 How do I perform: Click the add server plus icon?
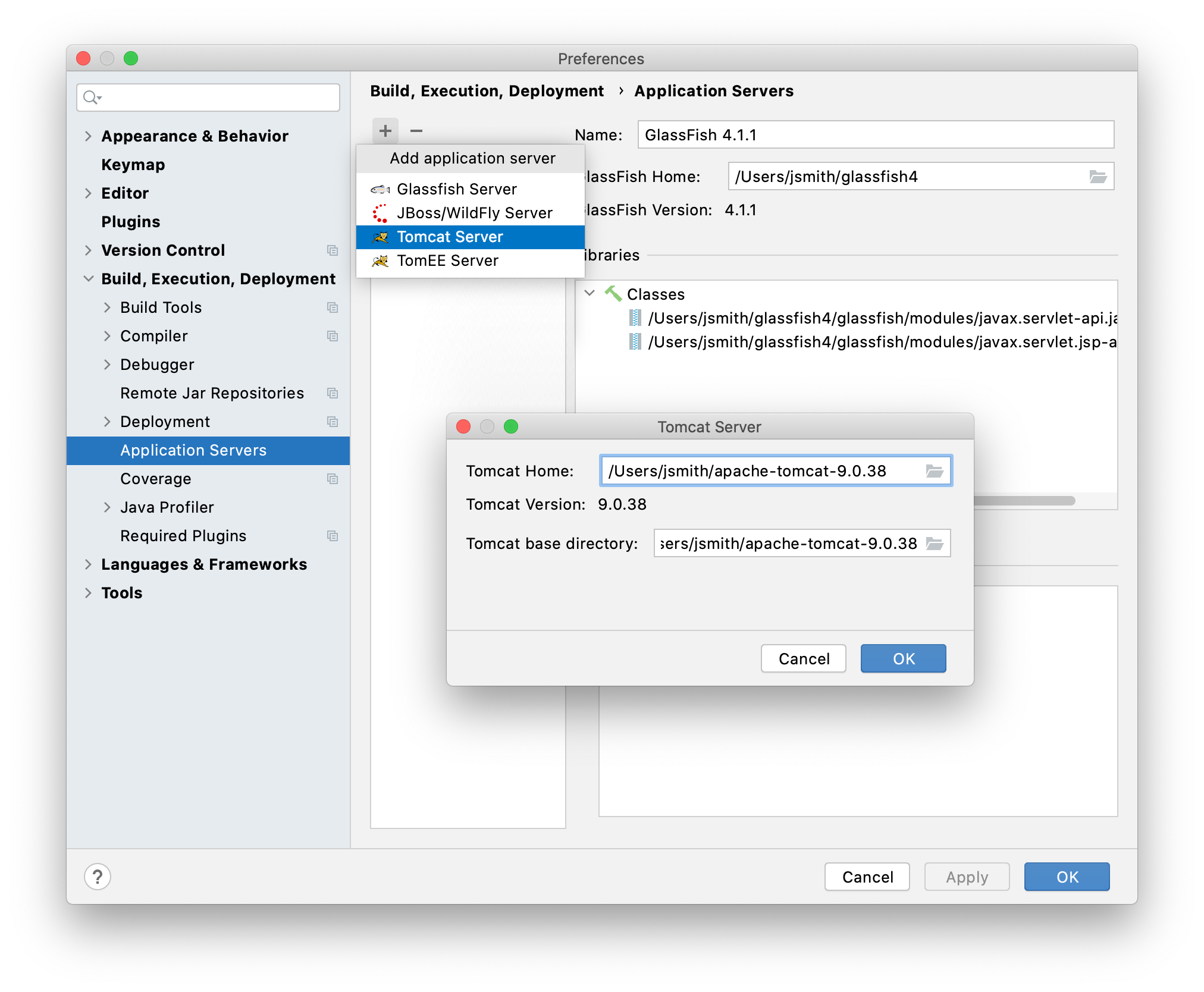pos(385,130)
